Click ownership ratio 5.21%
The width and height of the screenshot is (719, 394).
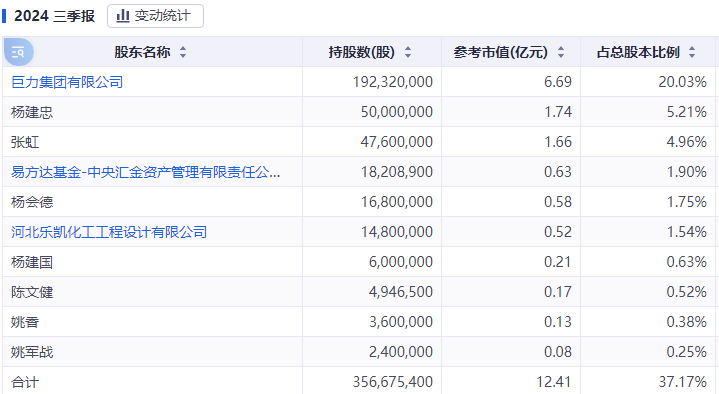[x=686, y=112]
